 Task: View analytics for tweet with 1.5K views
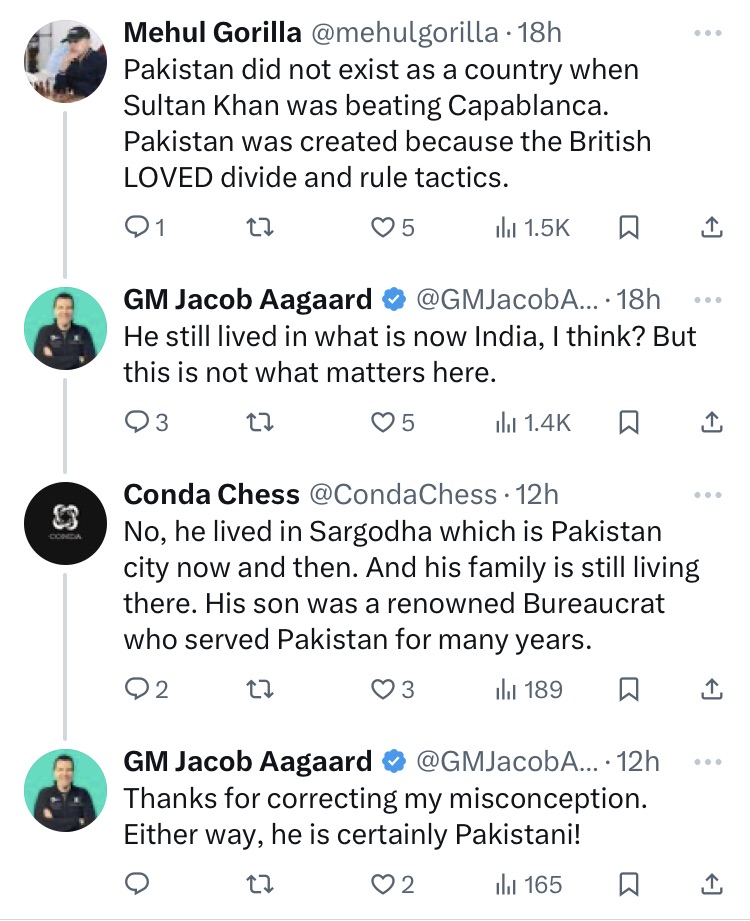click(533, 229)
